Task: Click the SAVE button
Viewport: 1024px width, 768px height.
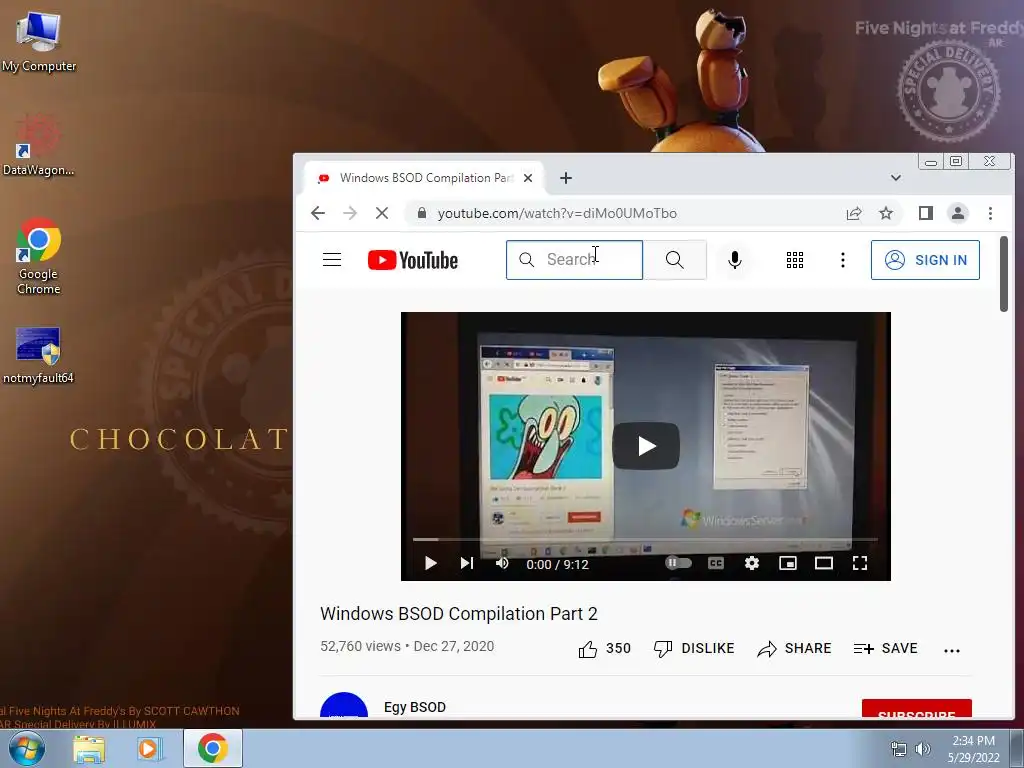Action: (x=886, y=648)
